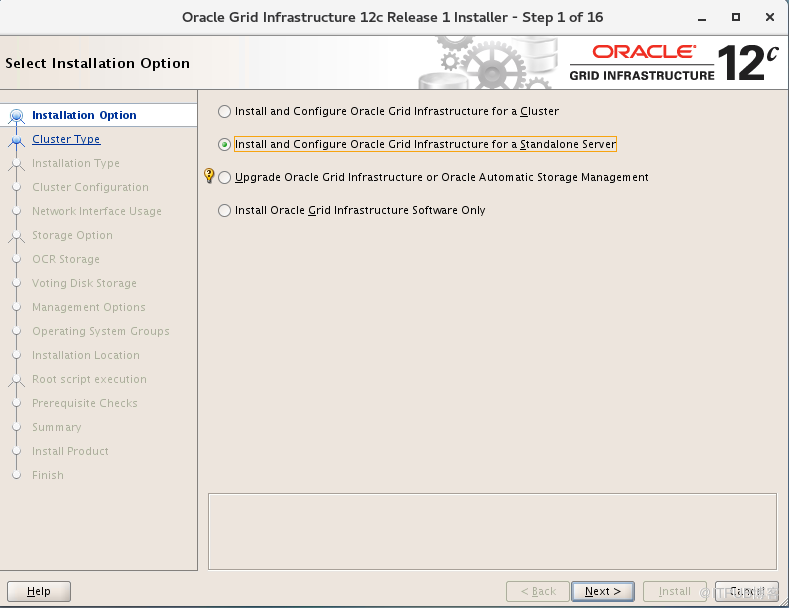Select Installation Option in the step list

84,115
